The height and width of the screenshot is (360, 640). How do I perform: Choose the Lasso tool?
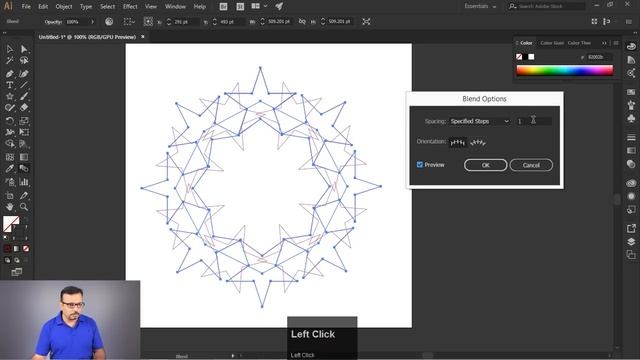click(24, 60)
